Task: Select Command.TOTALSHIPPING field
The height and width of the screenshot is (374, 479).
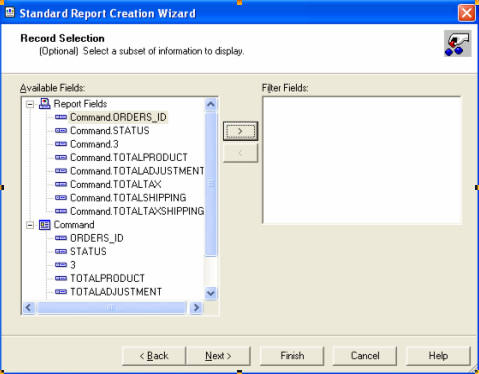Action: [x=128, y=198]
